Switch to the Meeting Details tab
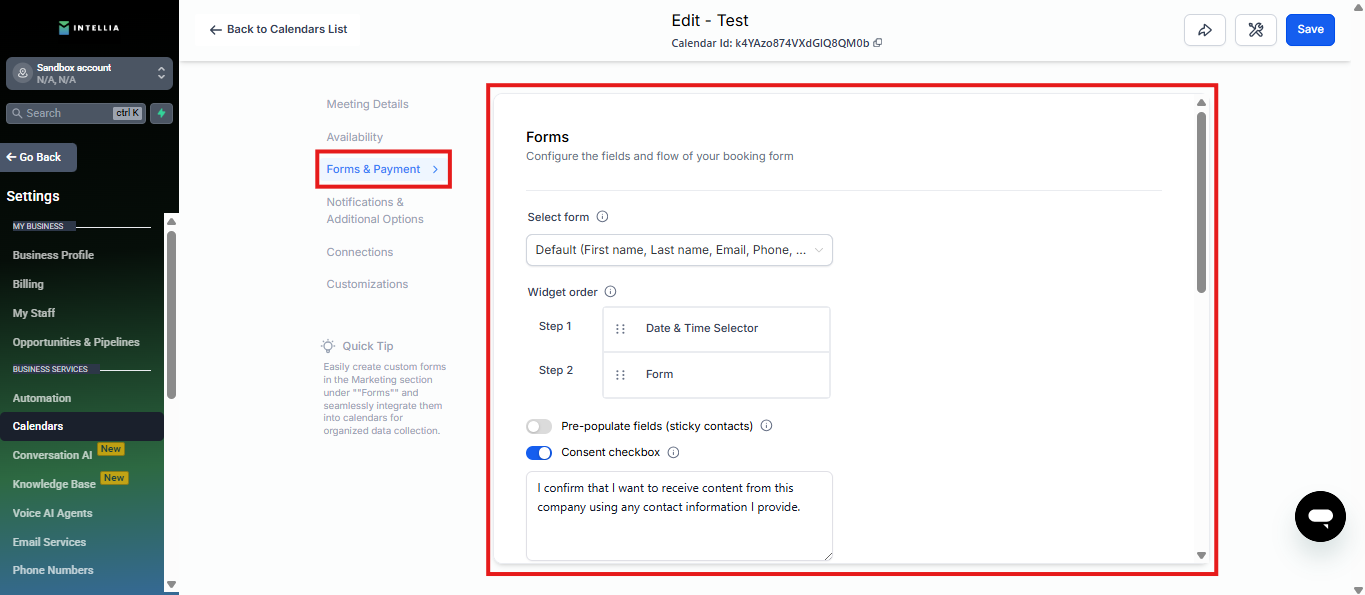Viewport: 1365px width, 595px height. [x=367, y=104]
